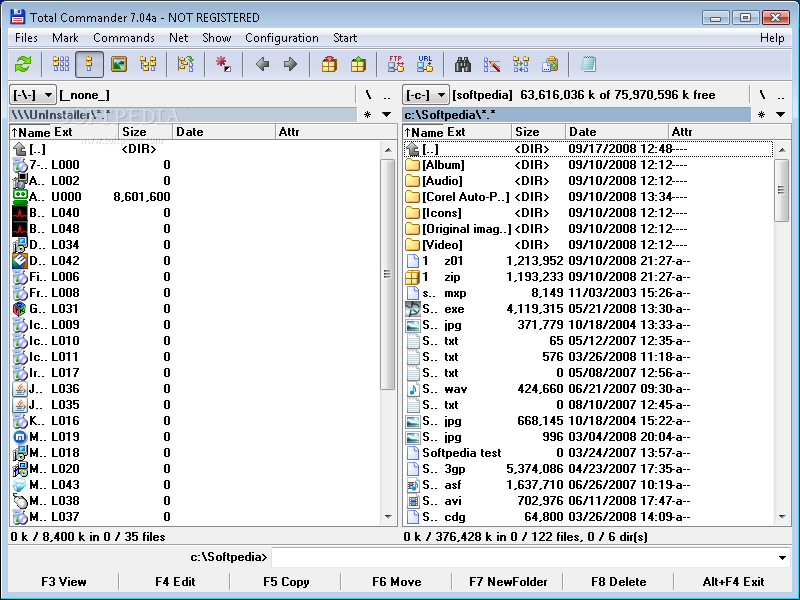
Task: Open the Commands menu
Action: pos(124,38)
